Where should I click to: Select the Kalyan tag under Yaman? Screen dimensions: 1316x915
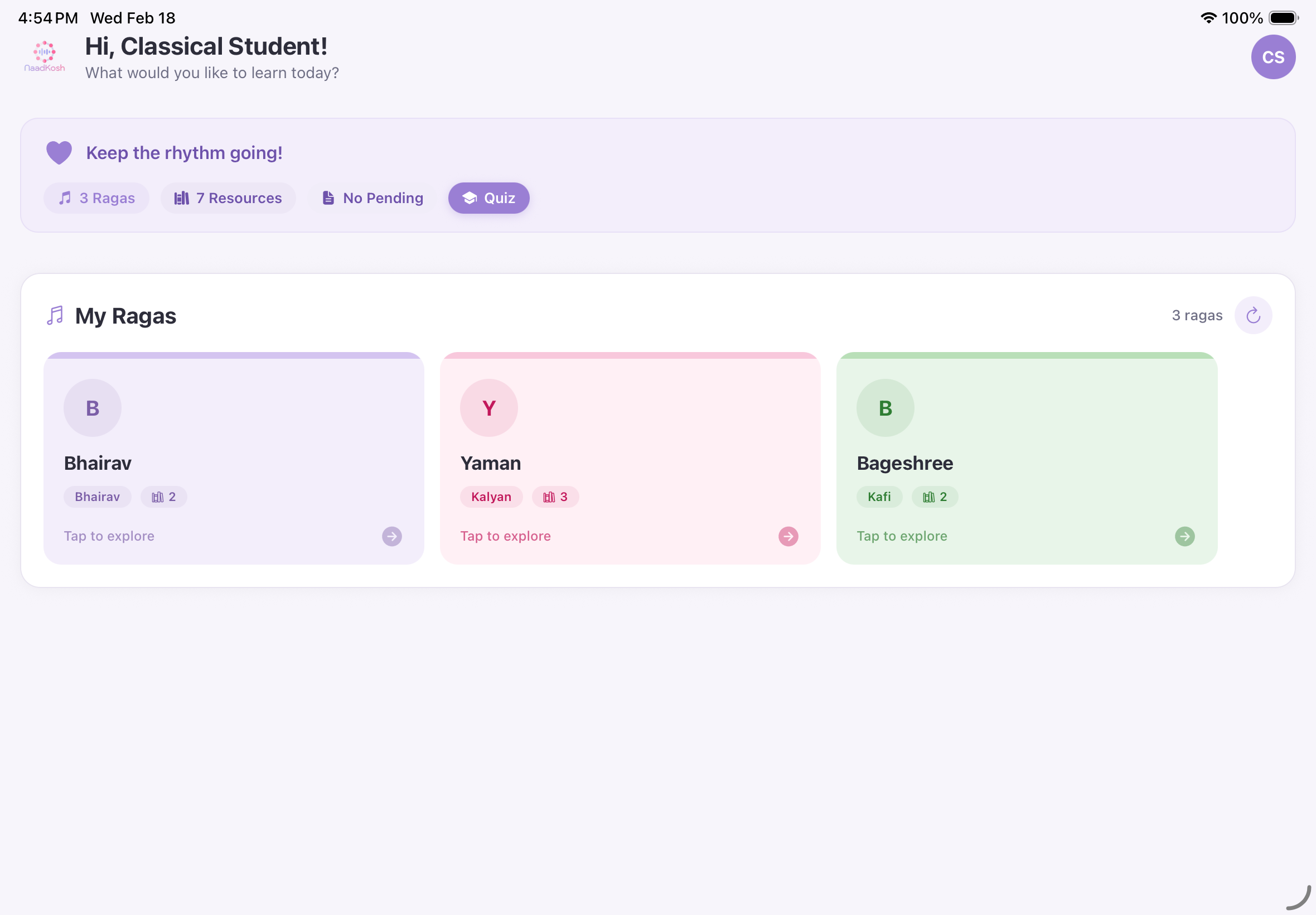(x=491, y=497)
